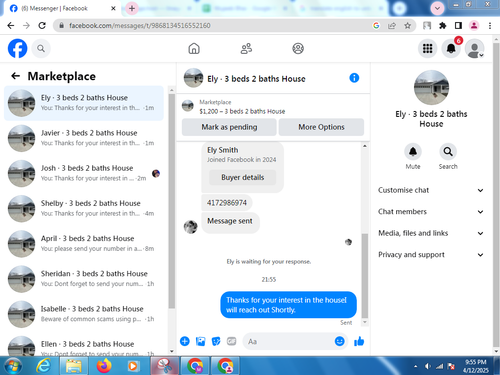500x375 pixels.
Task: Open Josh 3 beds 2 baths conversation
Action: (84, 173)
